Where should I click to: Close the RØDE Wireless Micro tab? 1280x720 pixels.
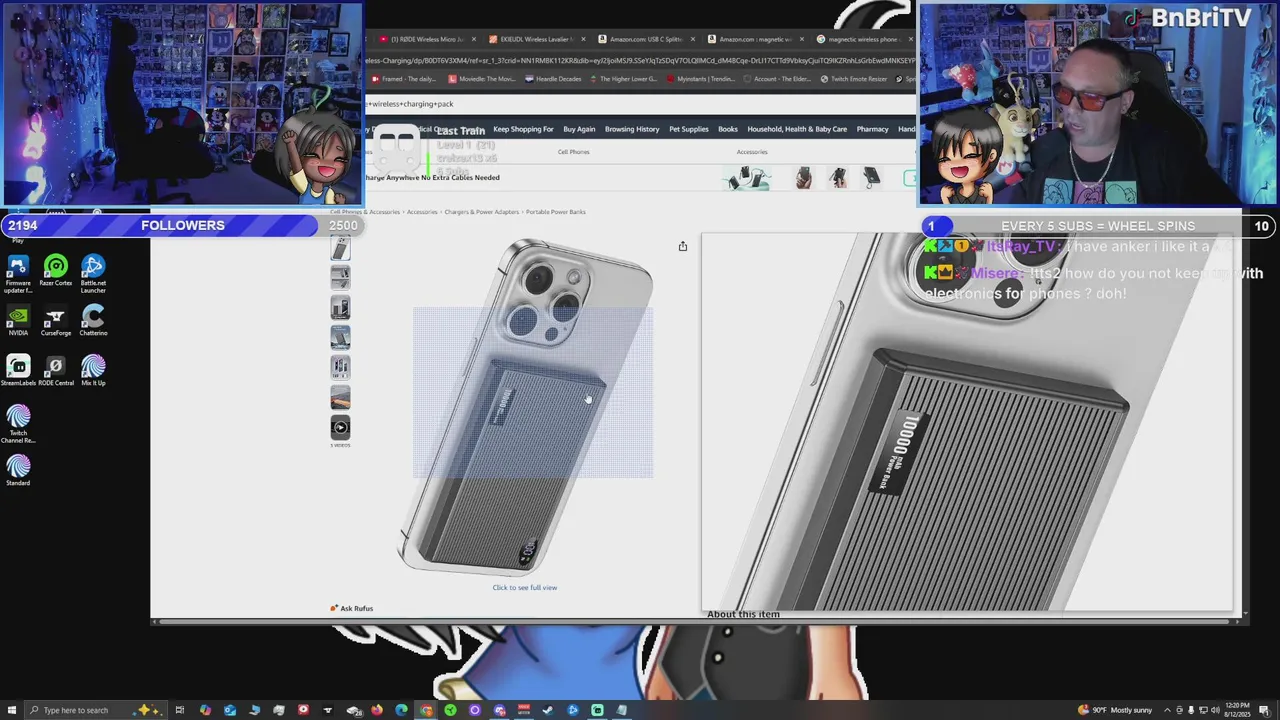(474, 39)
